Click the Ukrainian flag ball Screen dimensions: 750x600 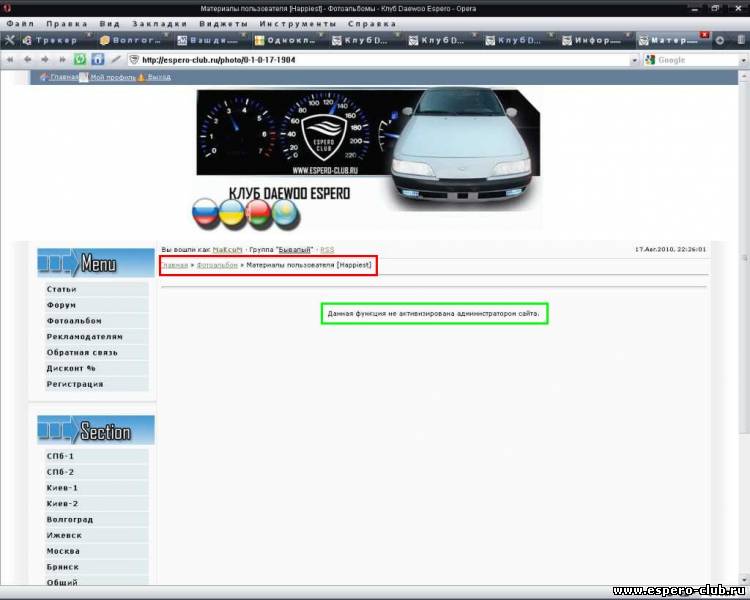pos(232,213)
